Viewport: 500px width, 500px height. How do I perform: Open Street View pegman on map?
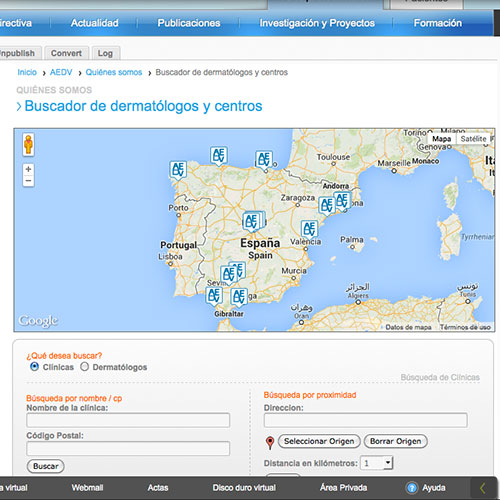tap(28, 144)
